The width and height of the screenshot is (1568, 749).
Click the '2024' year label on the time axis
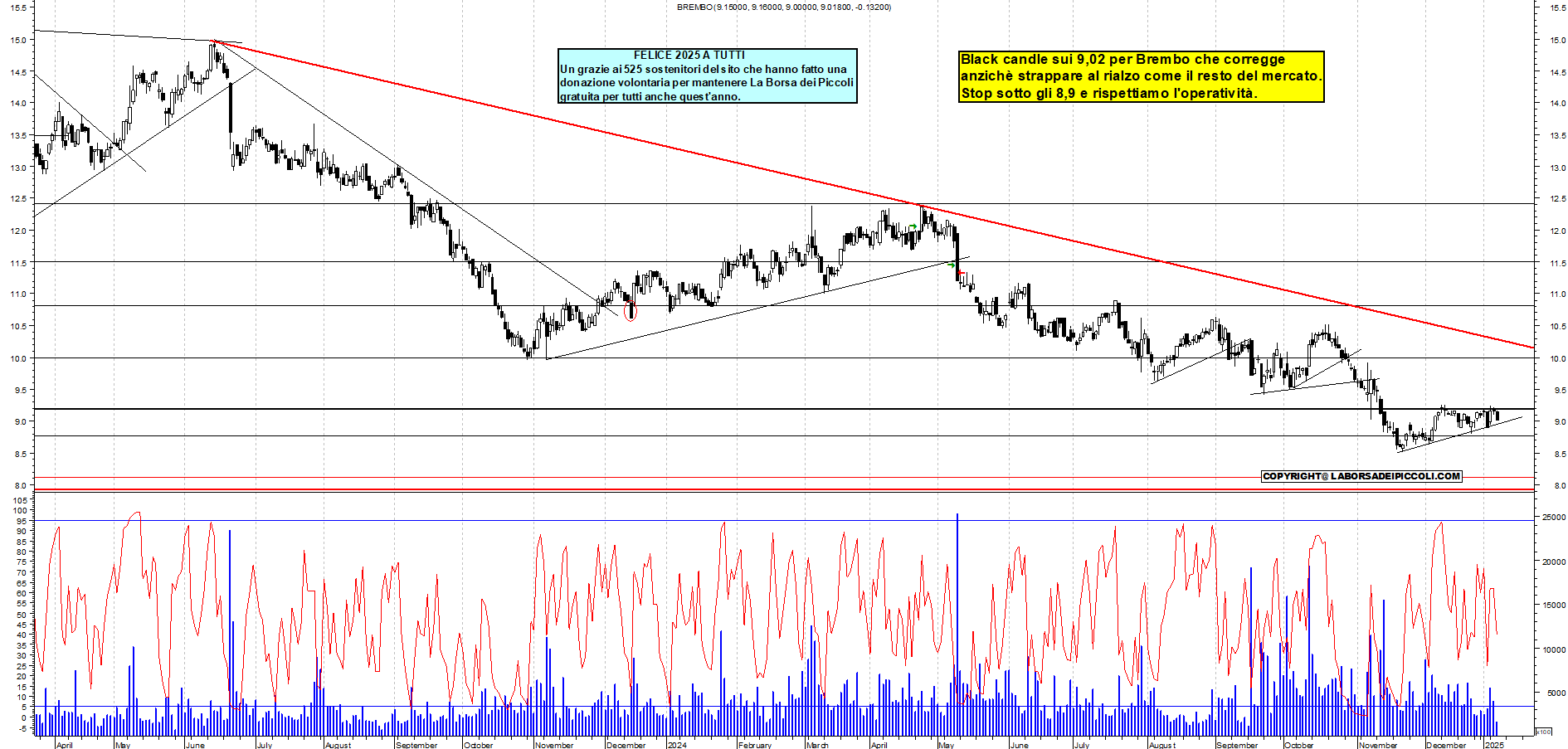point(677,745)
